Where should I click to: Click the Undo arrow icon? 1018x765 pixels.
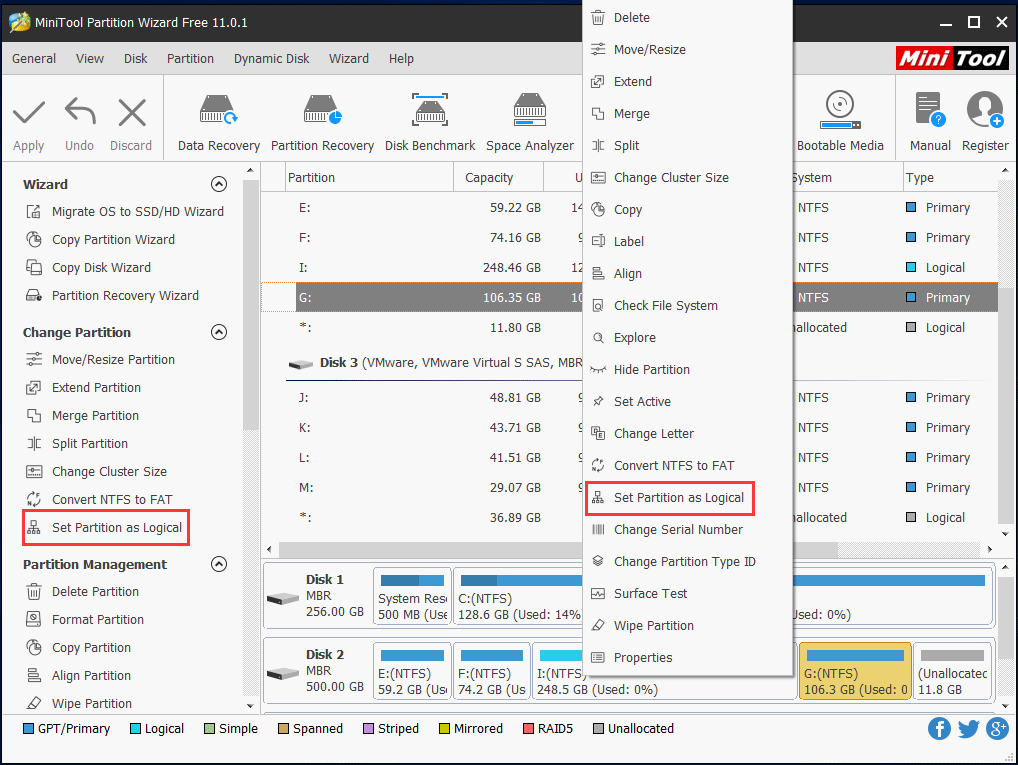click(80, 112)
